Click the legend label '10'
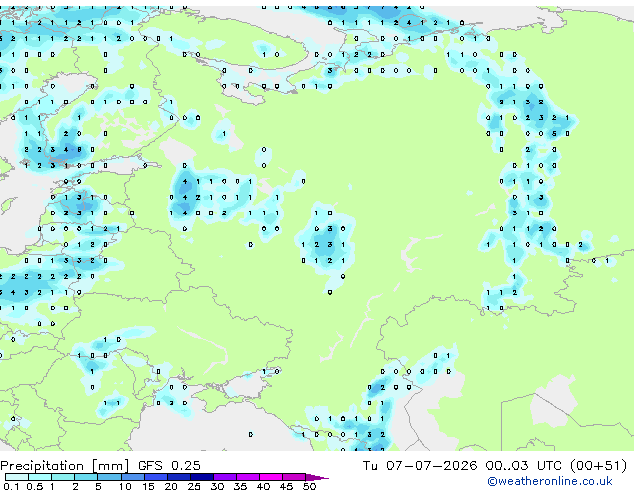Image resolution: width=634 pixels, height=490 pixels. (x=125, y=486)
